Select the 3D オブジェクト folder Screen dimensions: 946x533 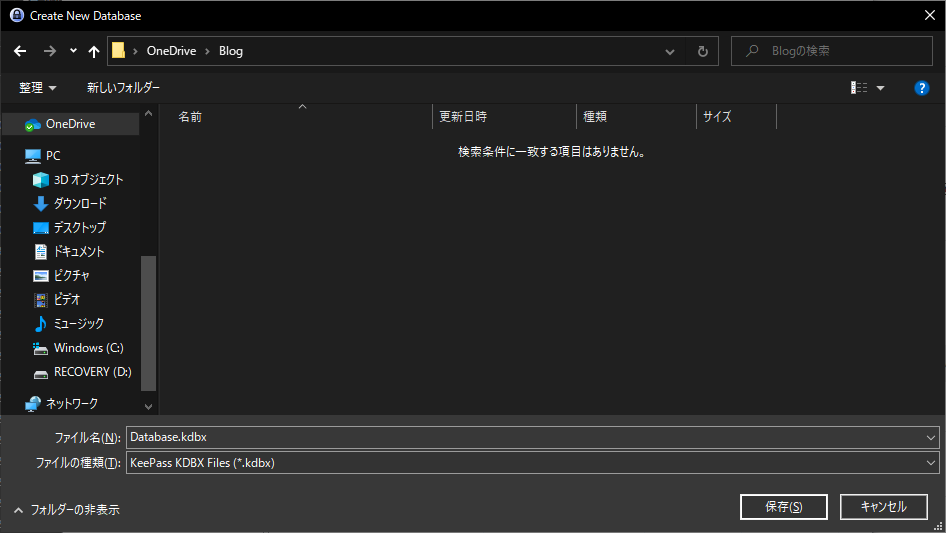(x=88, y=180)
